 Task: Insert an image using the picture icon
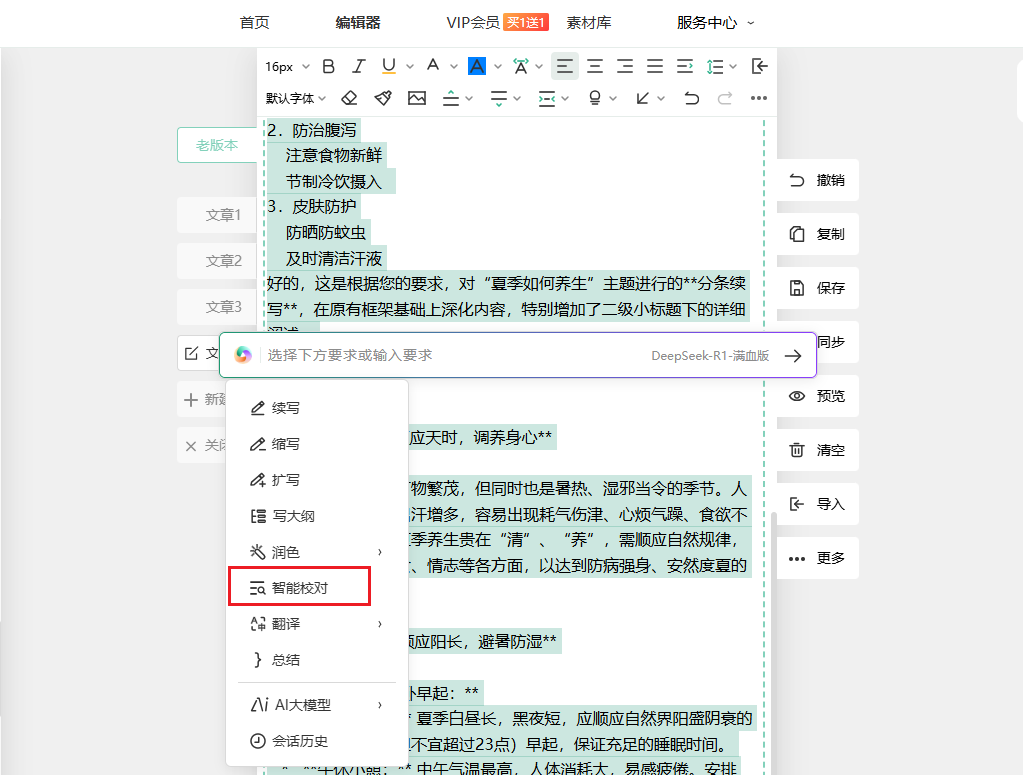[417, 99]
